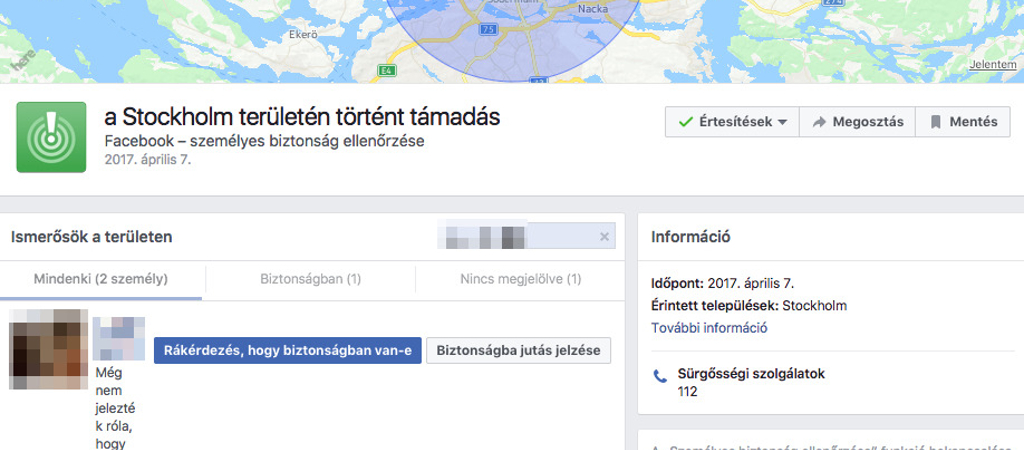This screenshot has height=450, width=1024.
Task: Click the emergency number 112
Action: [x=688, y=392]
